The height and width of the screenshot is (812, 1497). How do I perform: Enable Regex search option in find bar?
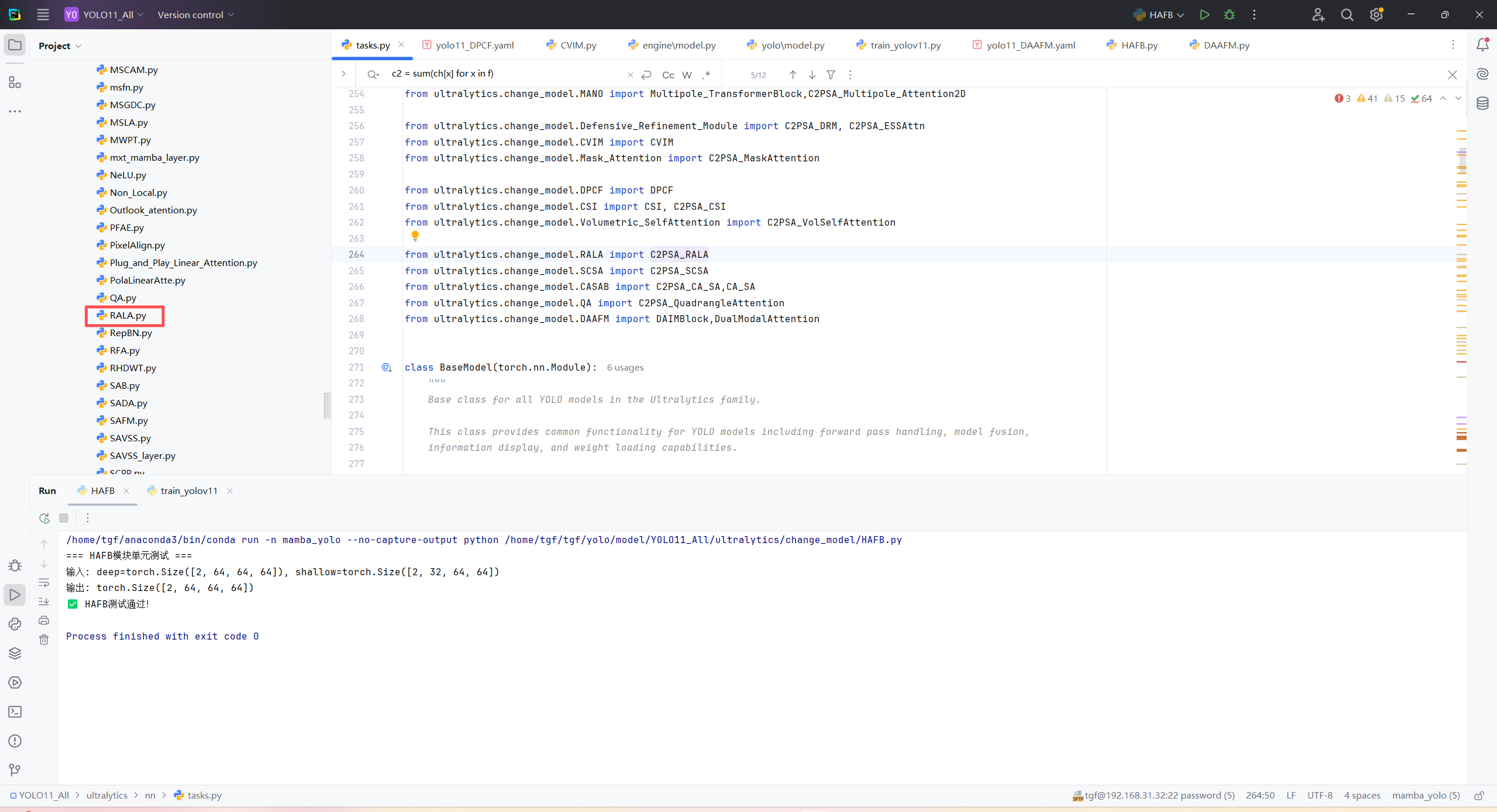706,75
